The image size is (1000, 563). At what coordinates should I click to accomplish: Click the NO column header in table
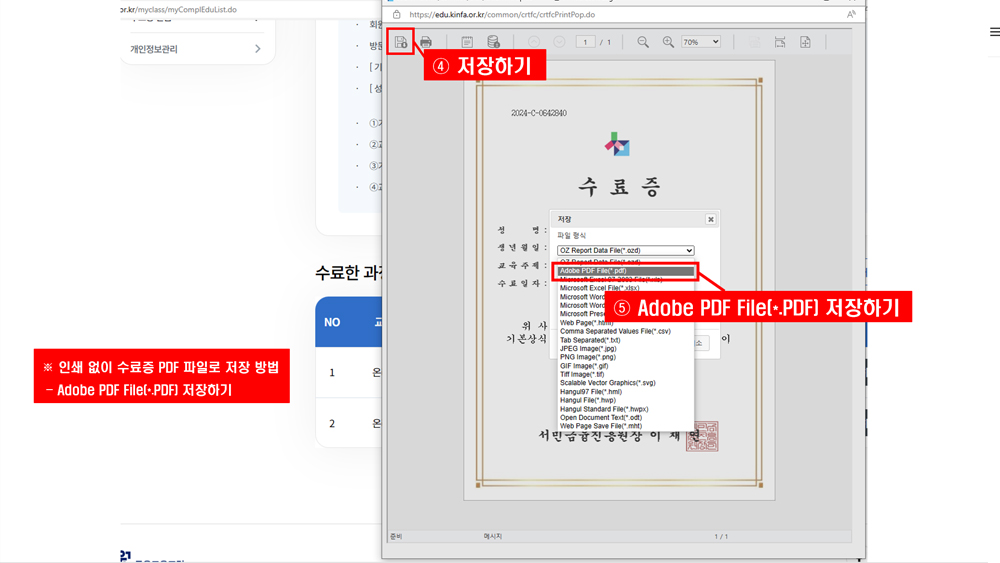pyautogui.click(x=332, y=323)
